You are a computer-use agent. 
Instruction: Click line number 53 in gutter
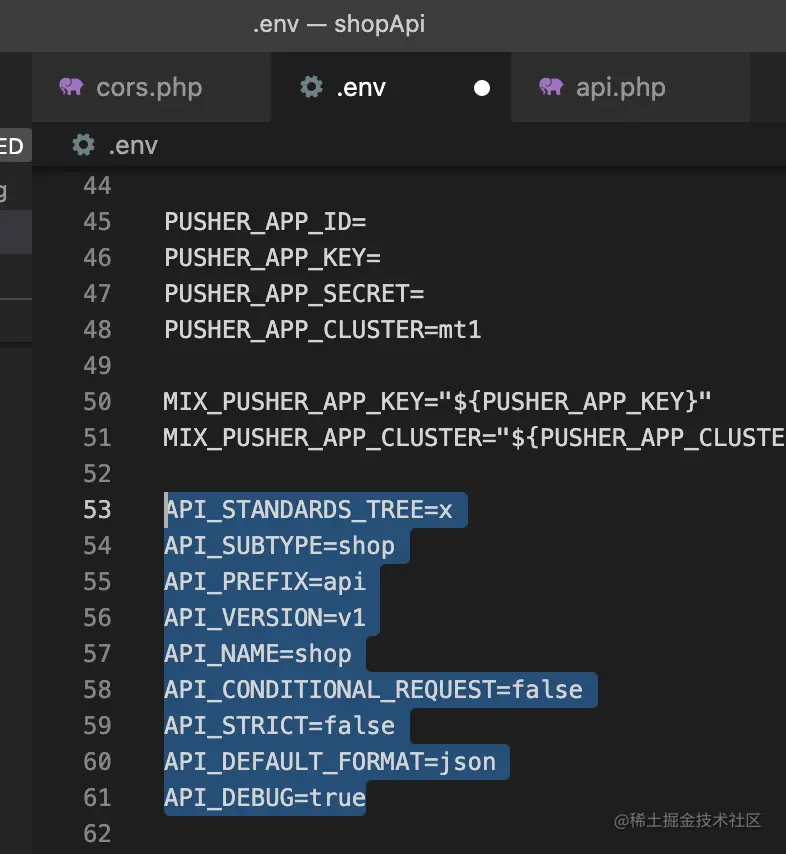98,510
